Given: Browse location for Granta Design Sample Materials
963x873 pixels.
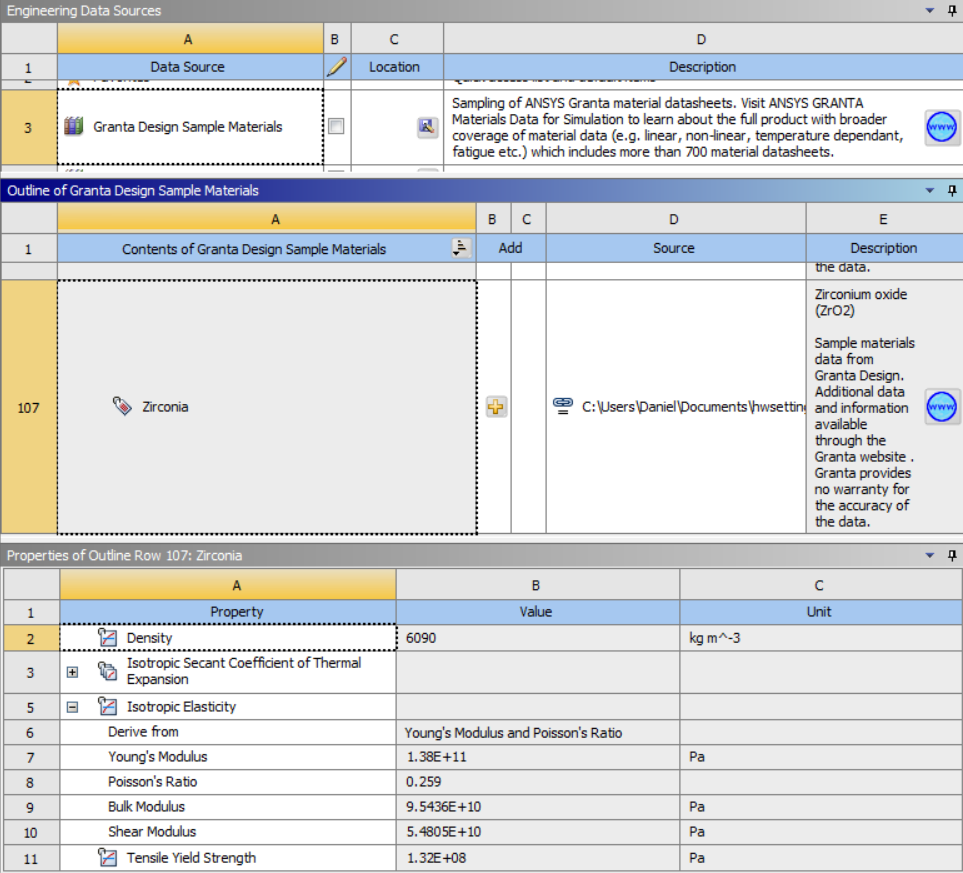Looking at the screenshot, I should pyautogui.click(x=427, y=127).
